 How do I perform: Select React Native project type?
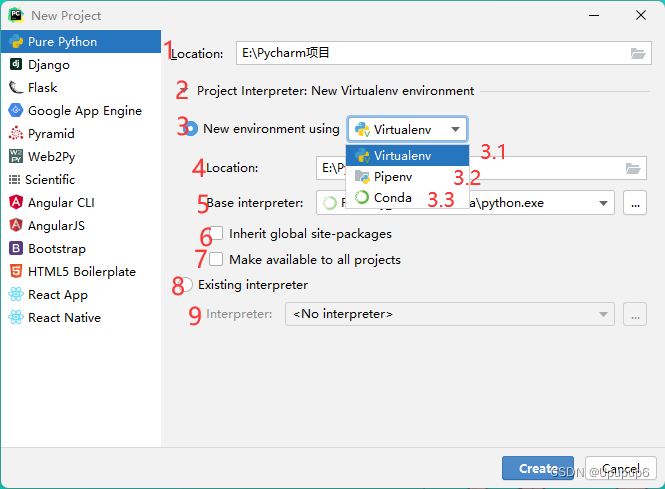click(81, 317)
